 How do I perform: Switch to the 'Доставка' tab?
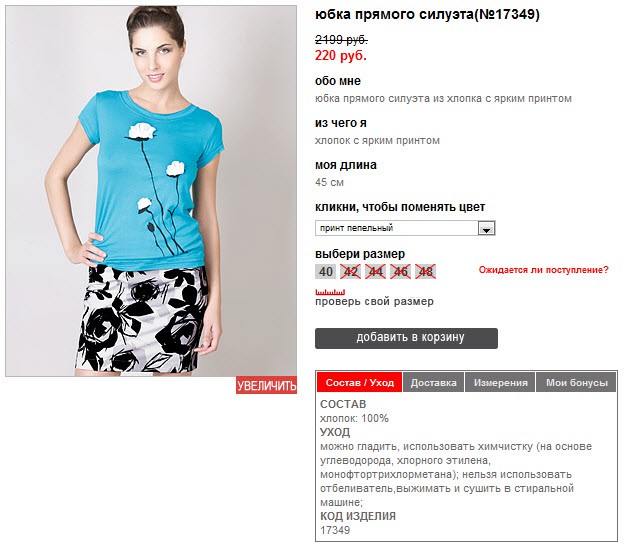click(x=433, y=382)
